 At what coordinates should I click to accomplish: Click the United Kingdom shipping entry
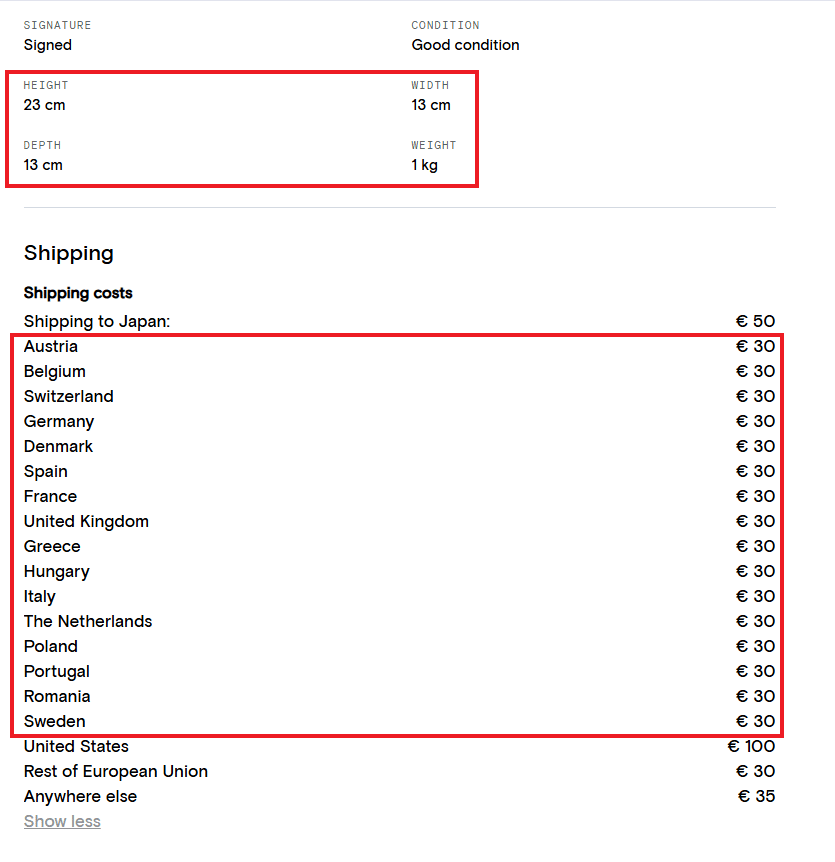tap(399, 521)
